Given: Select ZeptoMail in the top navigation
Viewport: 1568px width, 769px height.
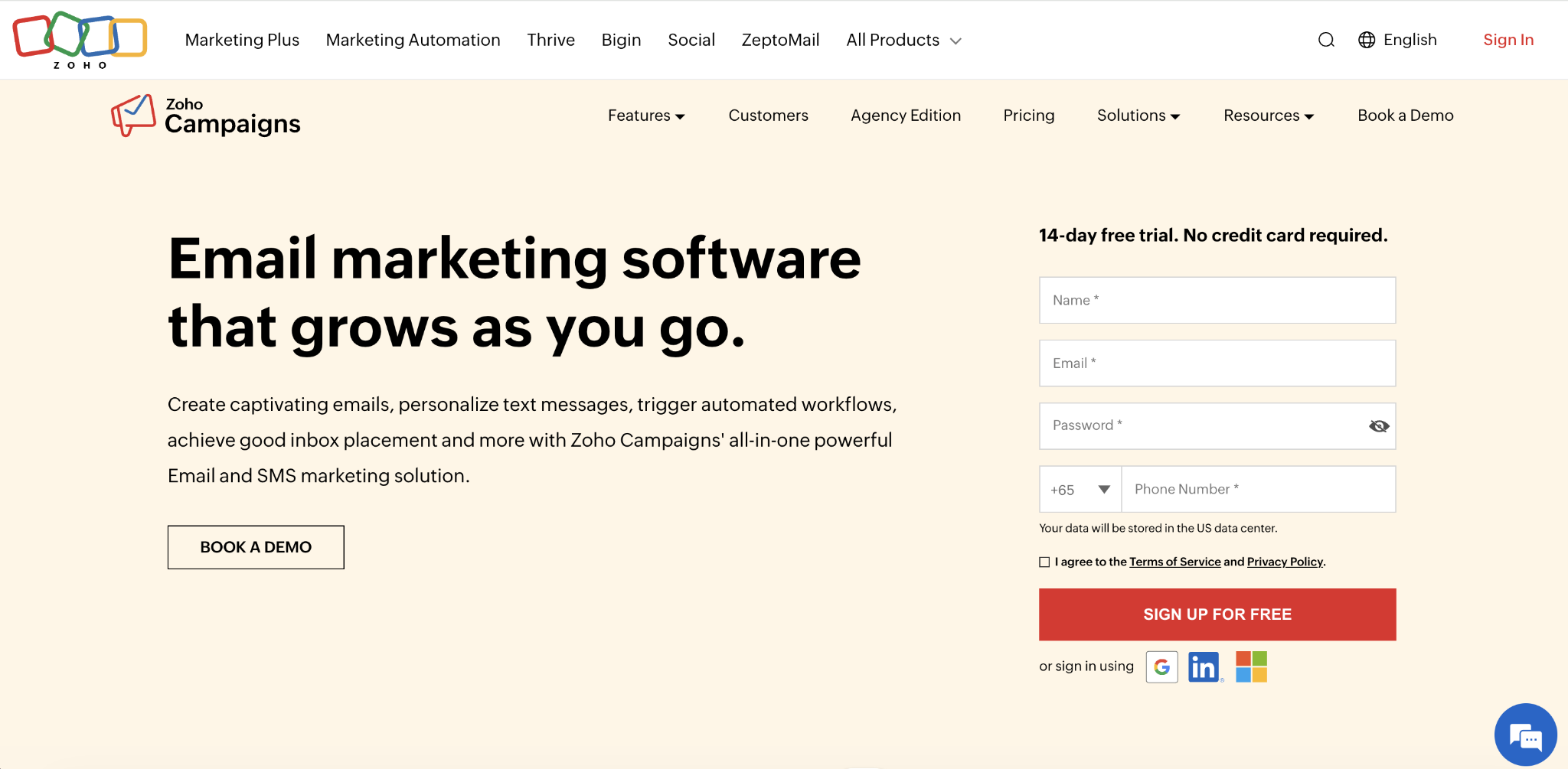Looking at the screenshot, I should pyautogui.click(x=780, y=40).
